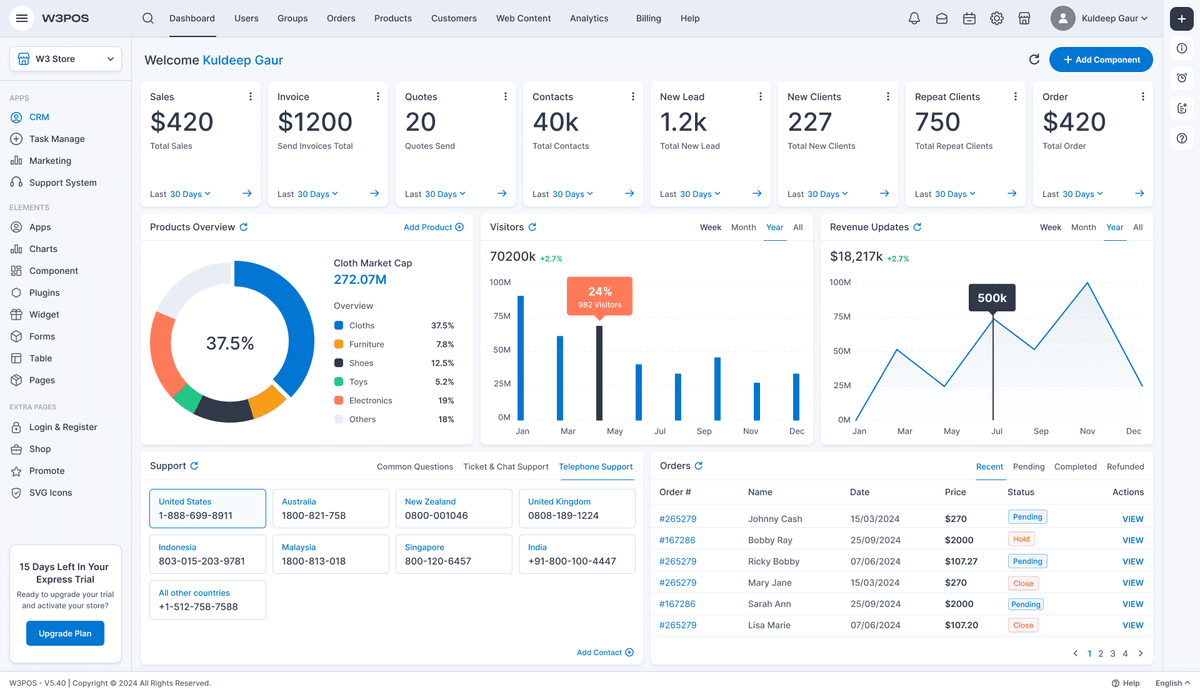Viewport: 1200px width, 694px height.
Task: Open the Analytics menu
Action: 589,18
